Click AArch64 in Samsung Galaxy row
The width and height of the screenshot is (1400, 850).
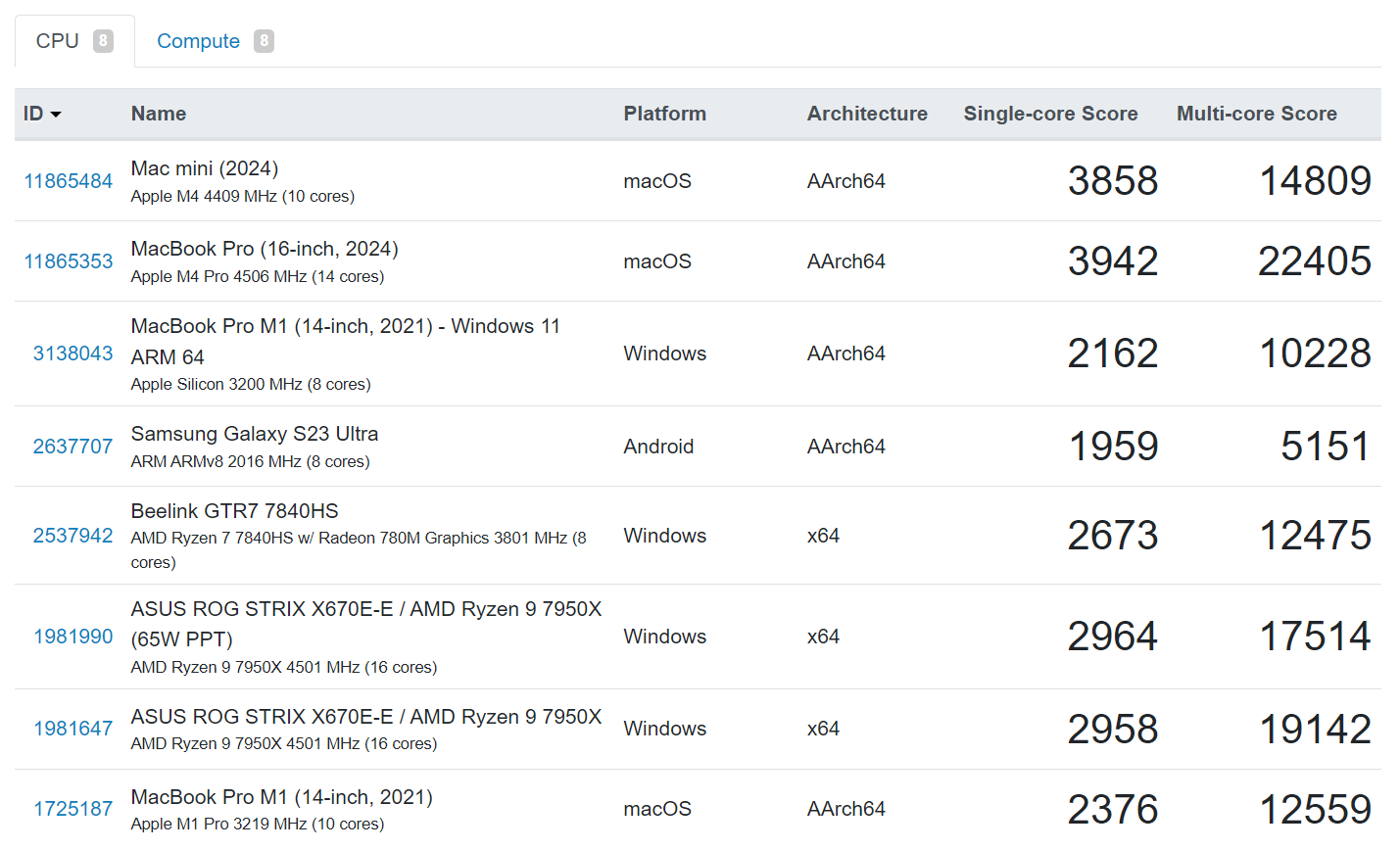[846, 447]
